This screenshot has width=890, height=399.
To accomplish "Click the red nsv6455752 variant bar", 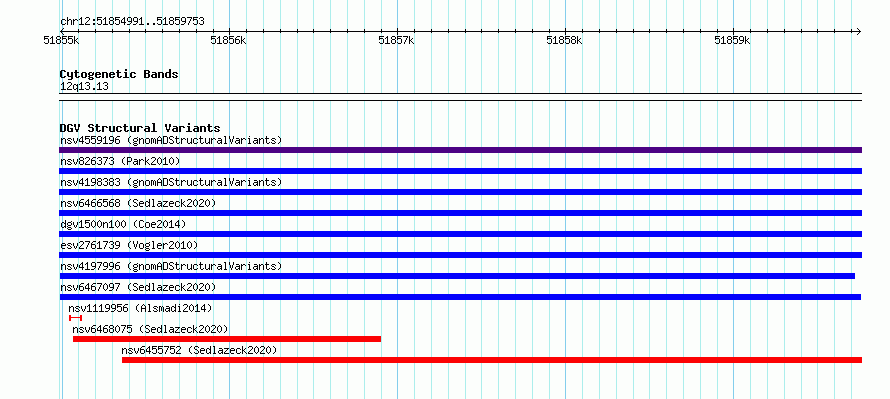I will [x=492, y=360].
